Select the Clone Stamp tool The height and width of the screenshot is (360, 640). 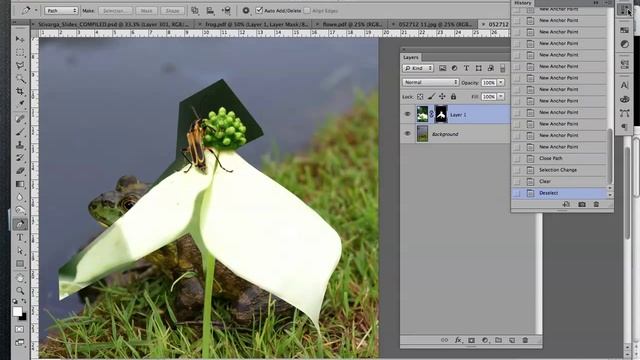click(x=20, y=145)
